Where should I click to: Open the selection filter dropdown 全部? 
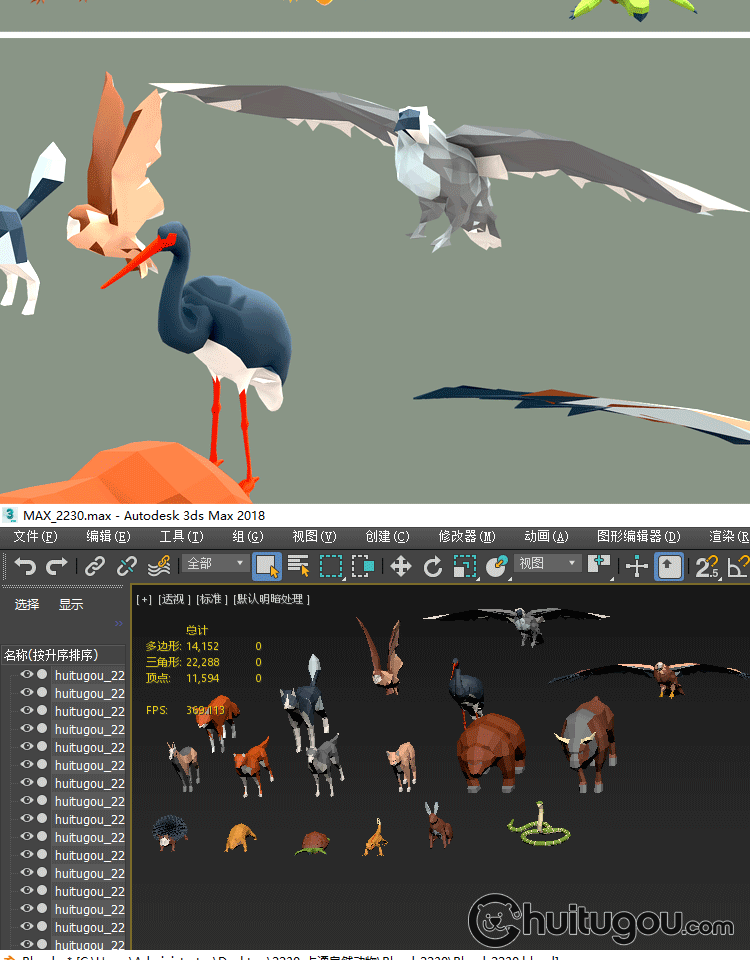click(215, 564)
